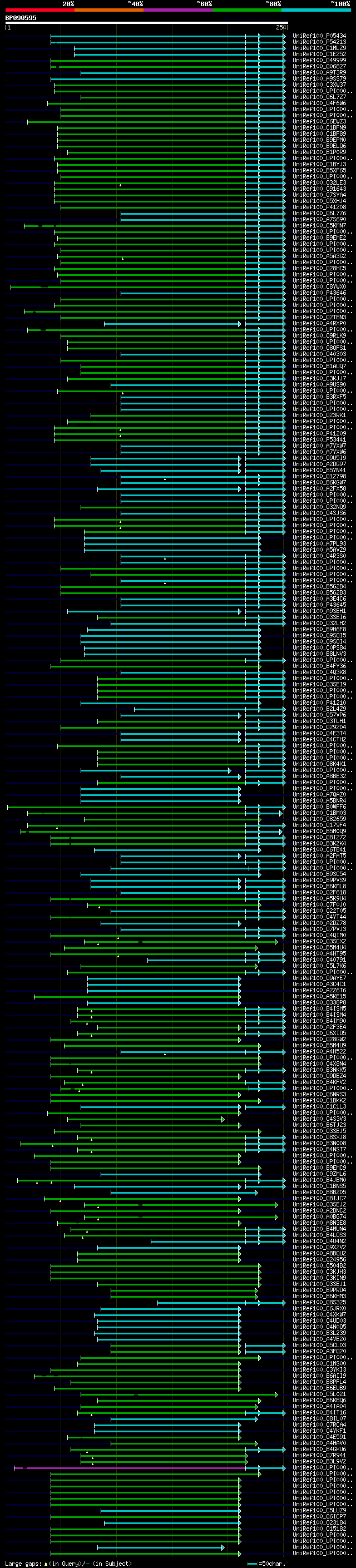
Task: Open hit UniRef100_P54213
Action: click(x=319, y=42)
